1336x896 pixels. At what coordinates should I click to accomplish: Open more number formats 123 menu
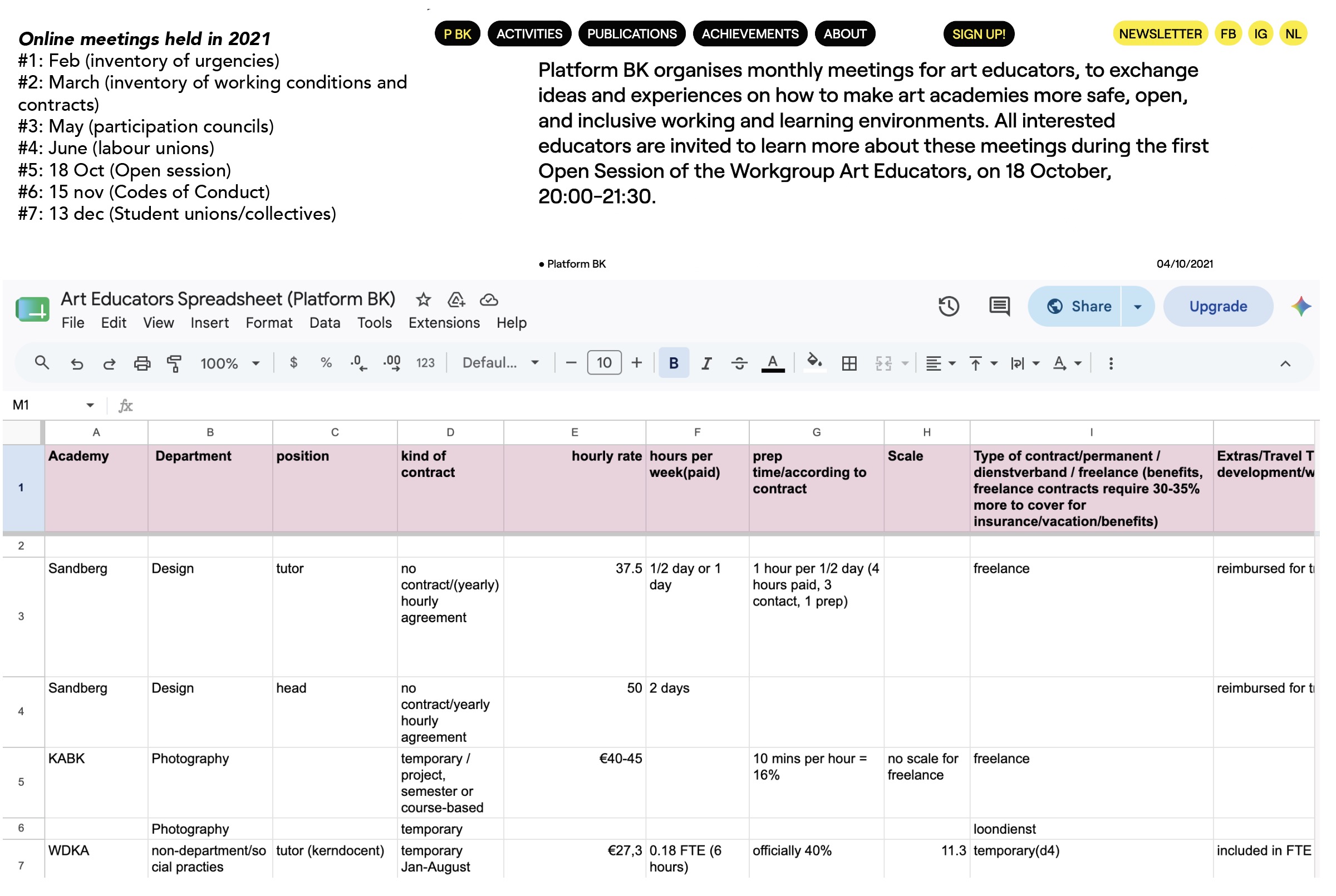pos(425,363)
